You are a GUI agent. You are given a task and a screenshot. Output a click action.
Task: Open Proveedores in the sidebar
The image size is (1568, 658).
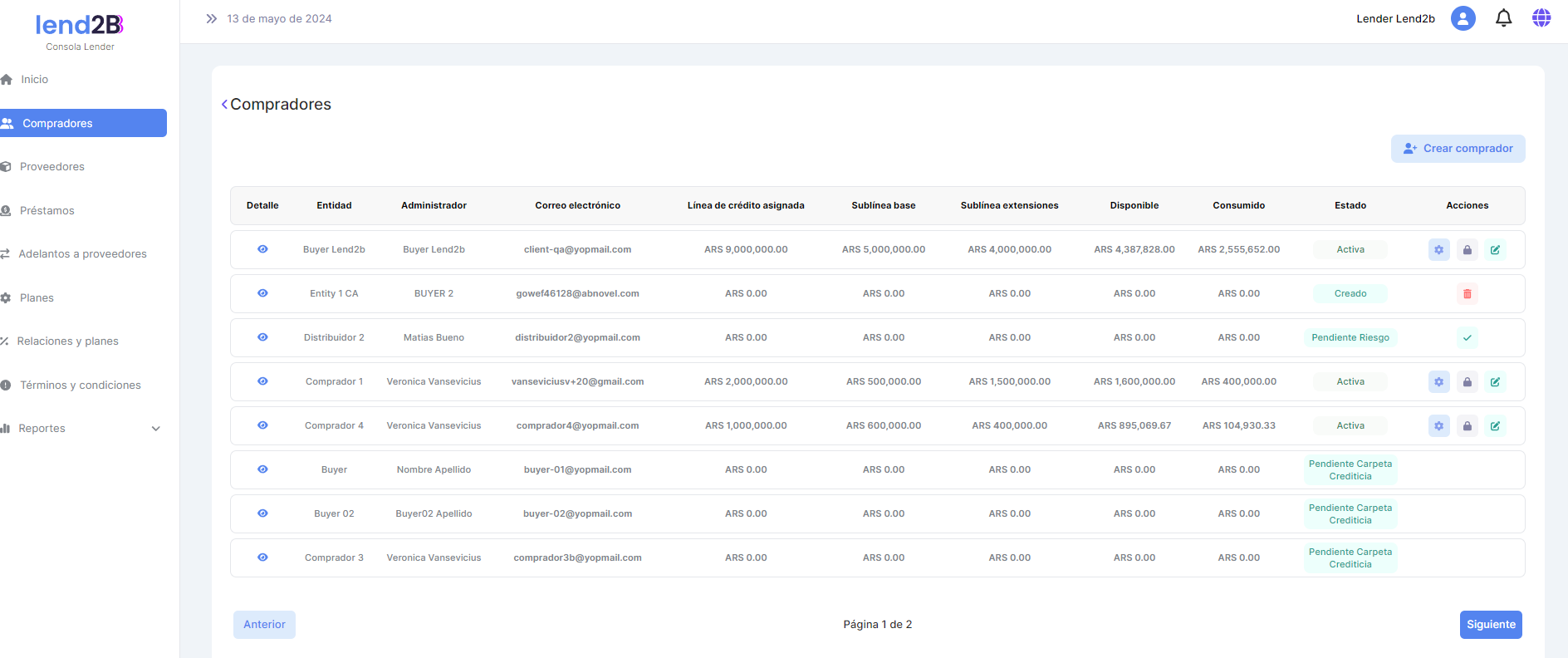(52, 167)
